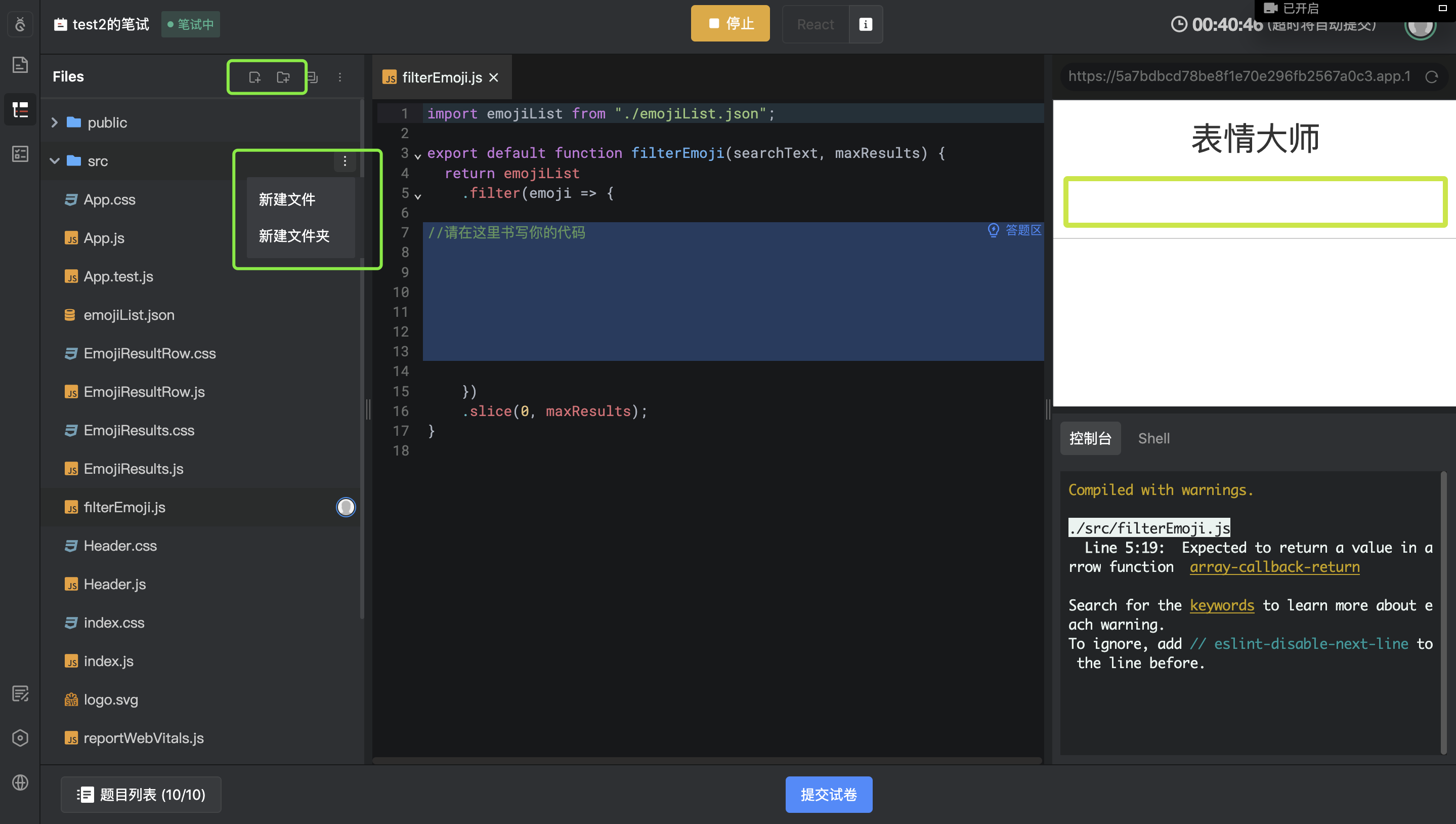This screenshot has width=1456, height=824.
Task: Click the file tree vertical scrollbar
Action: click(x=362, y=359)
